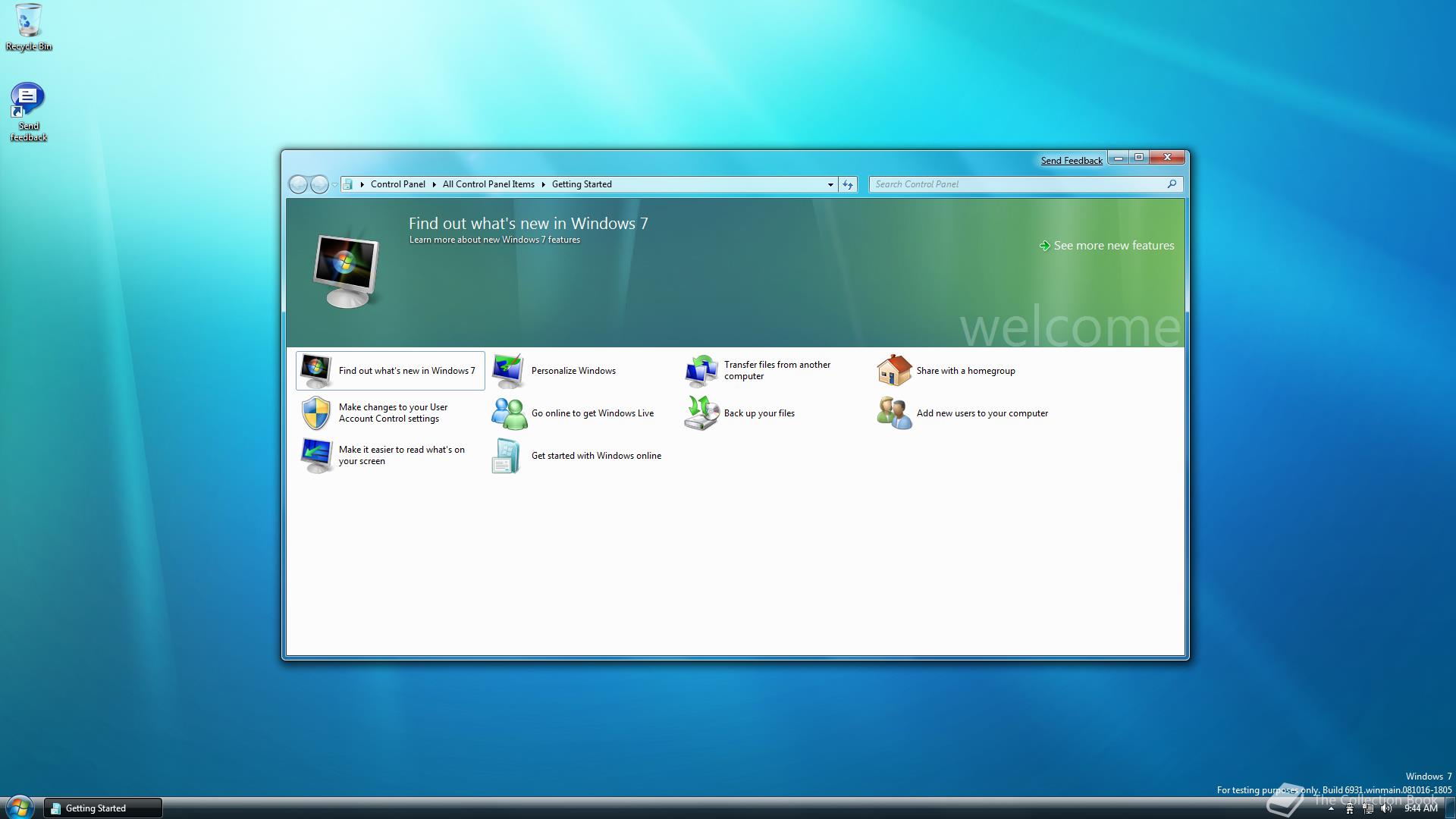Click the User Account Control shield icon
This screenshot has width=1456, height=819.
316,413
